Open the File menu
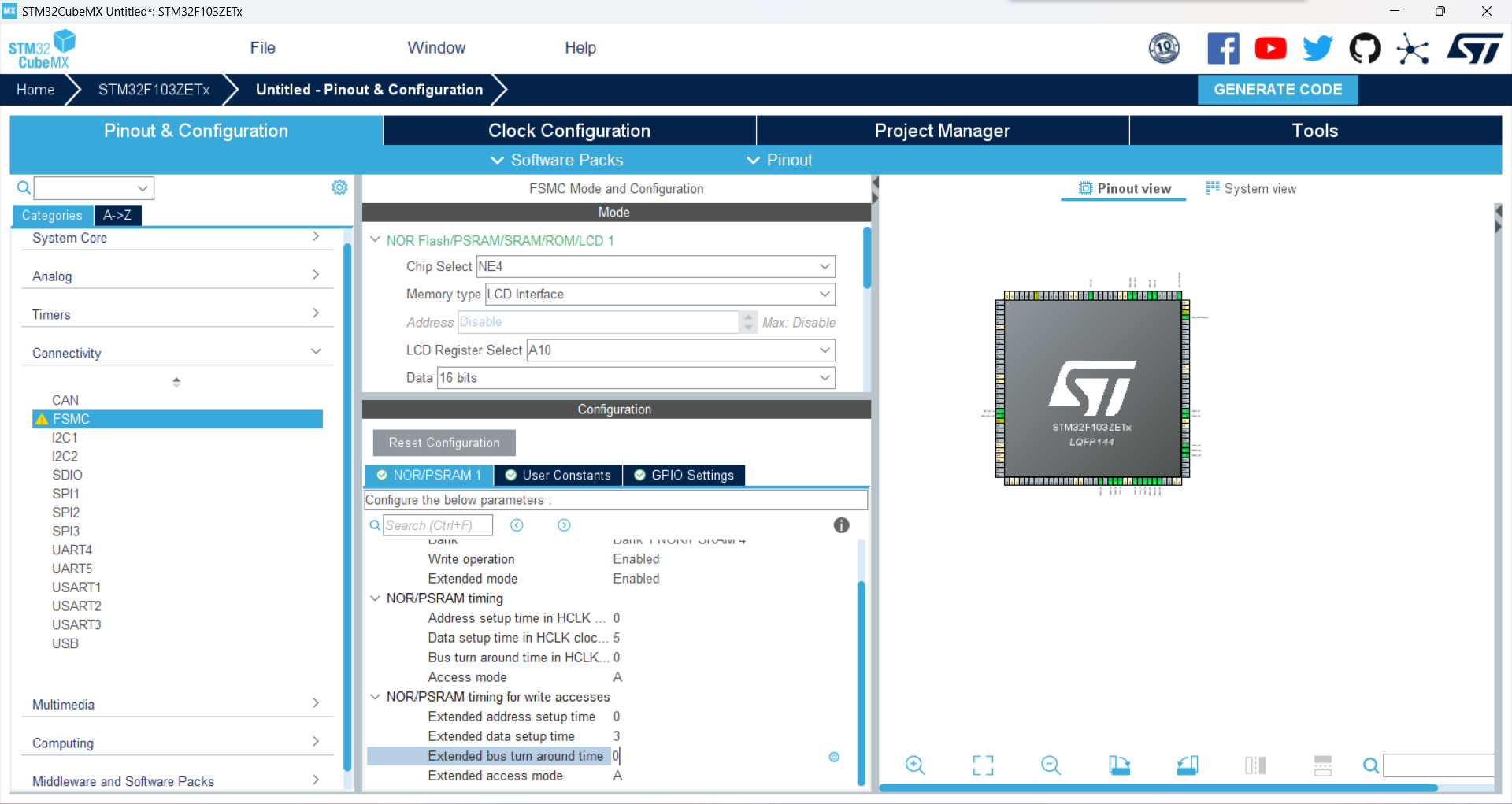Screen dimensions: 1512x804 [262, 48]
